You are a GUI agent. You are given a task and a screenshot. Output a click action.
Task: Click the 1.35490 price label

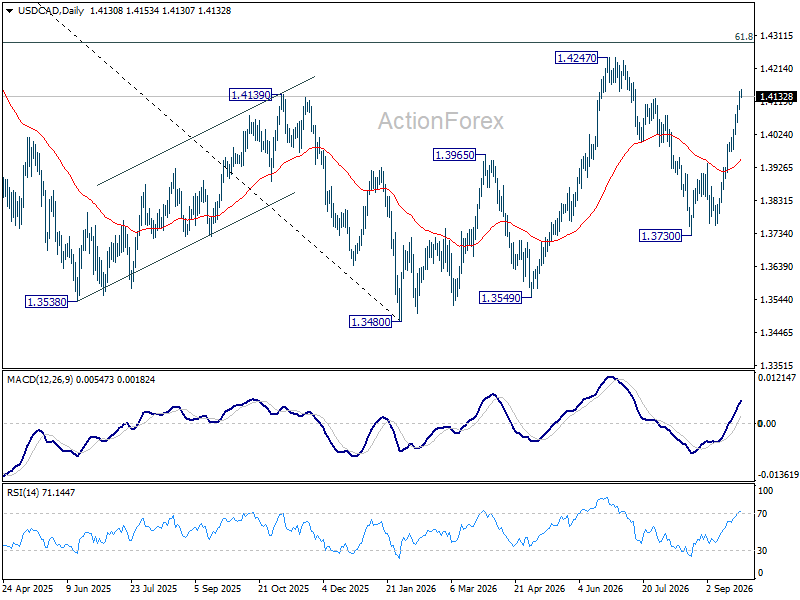(501, 298)
